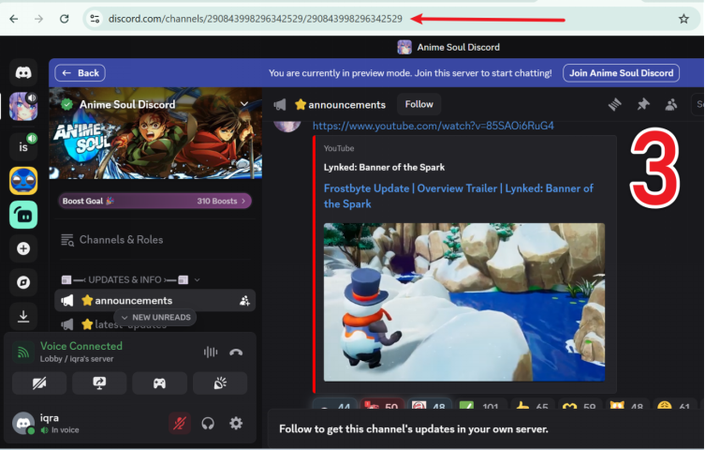705x450 pixels.
Task: Unmute the microphone
Action: (x=179, y=423)
